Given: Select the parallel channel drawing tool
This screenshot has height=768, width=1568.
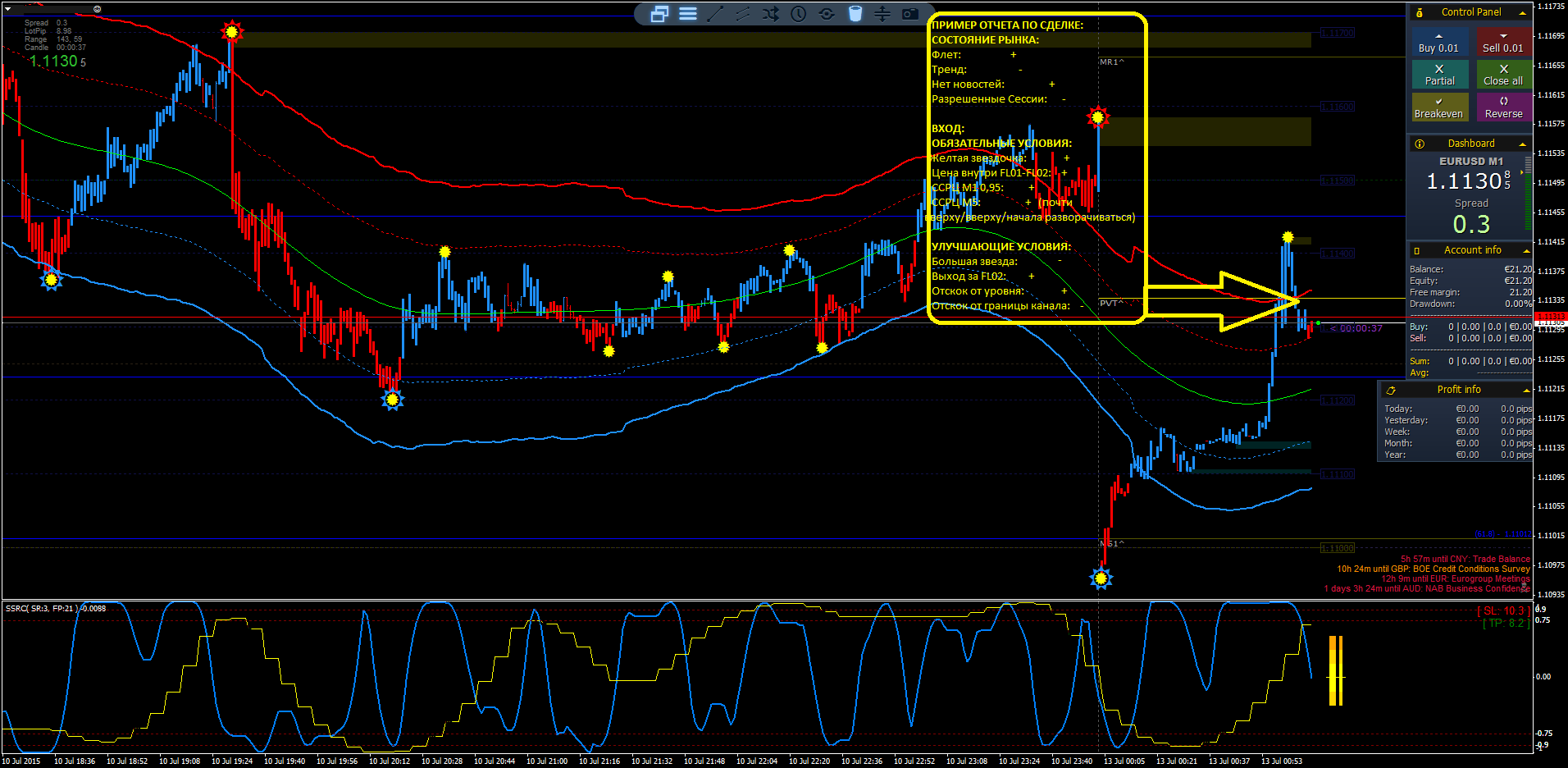Looking at the screenshot, I should (x=743, y=14).
